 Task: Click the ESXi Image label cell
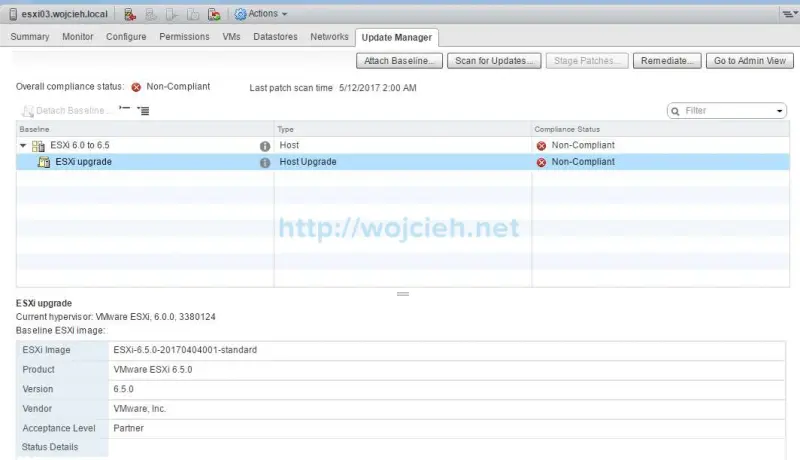62,350
